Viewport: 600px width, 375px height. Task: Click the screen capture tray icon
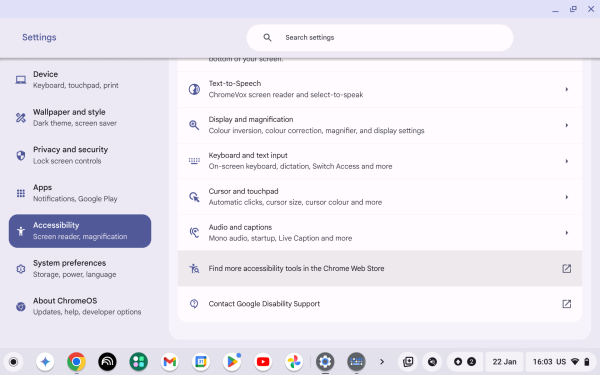tap(408, 362)
